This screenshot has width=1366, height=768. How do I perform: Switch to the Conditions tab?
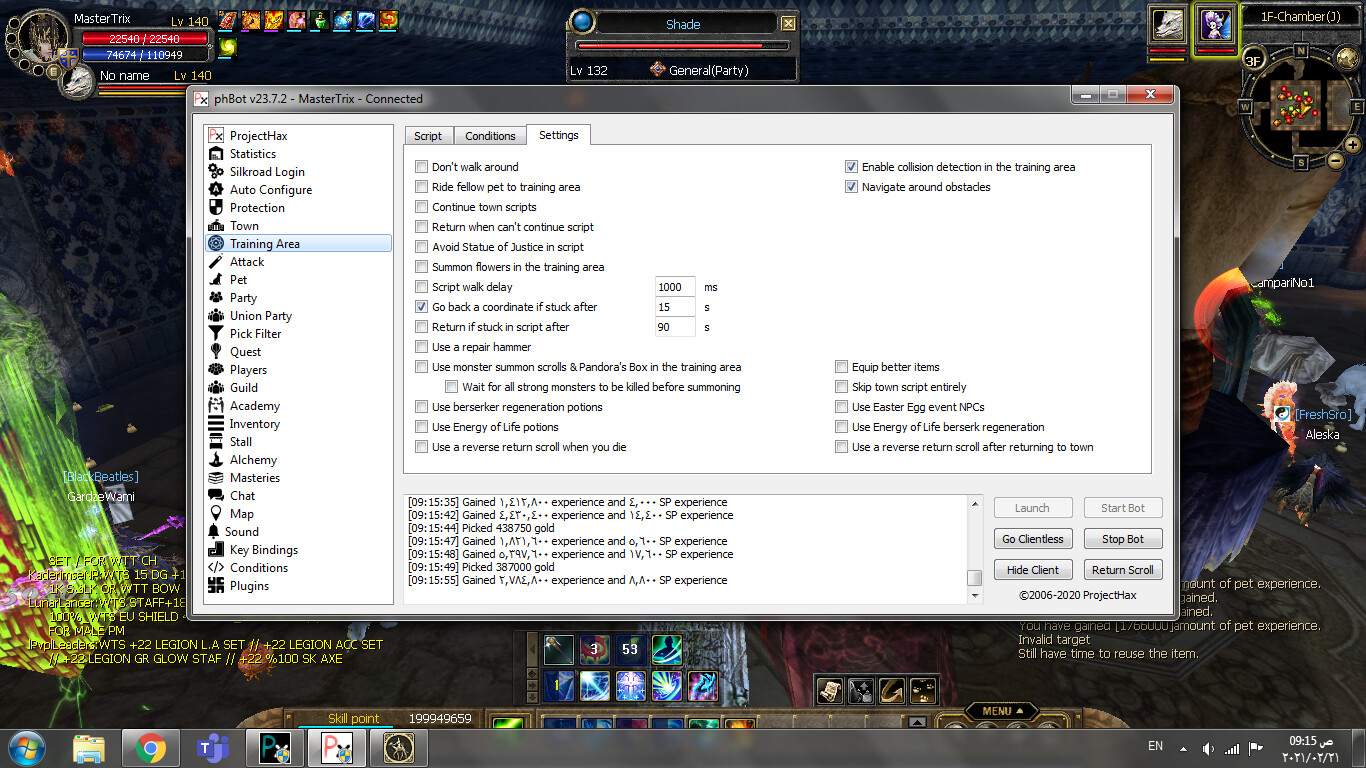[x=490, y=136]
